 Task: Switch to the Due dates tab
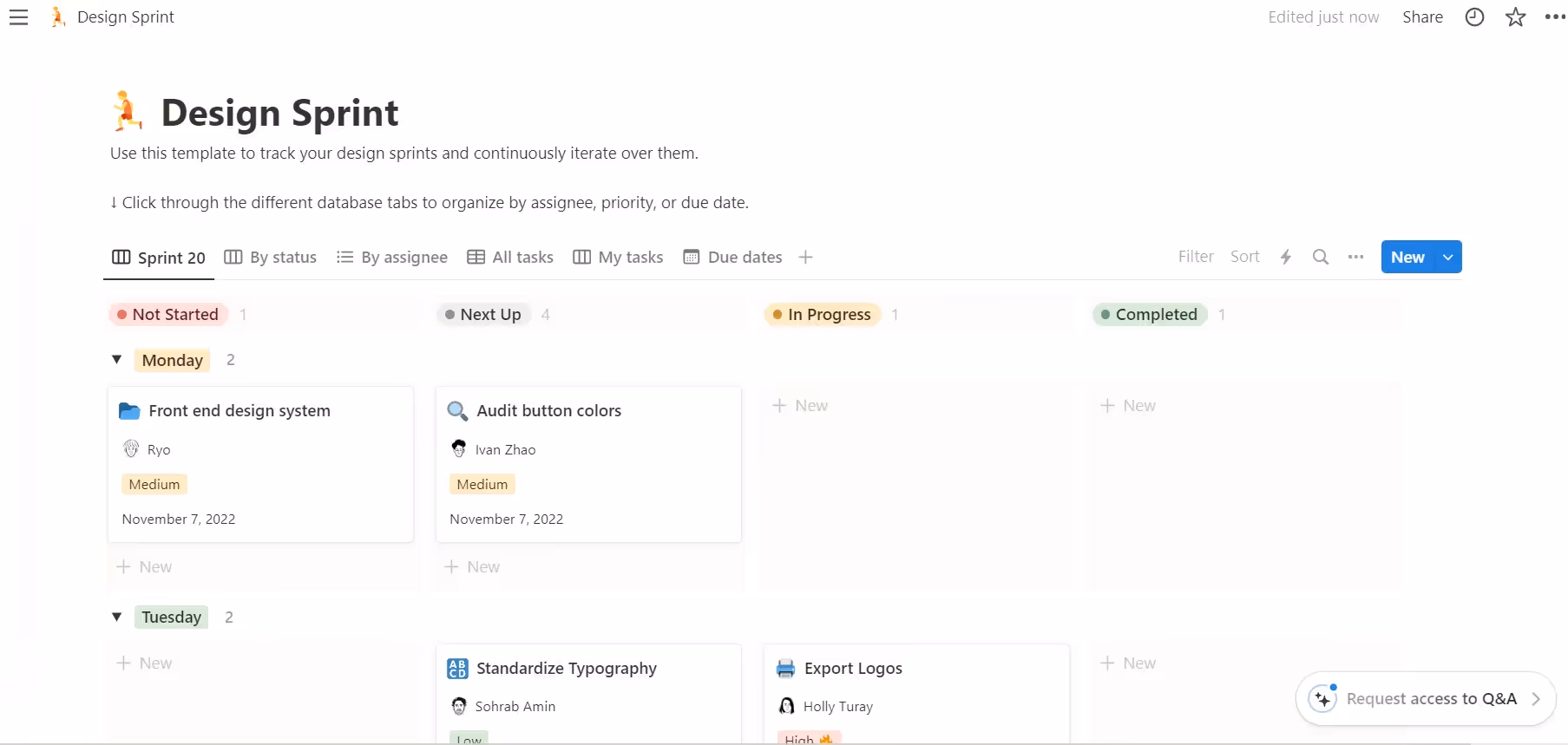click(733, 257)
